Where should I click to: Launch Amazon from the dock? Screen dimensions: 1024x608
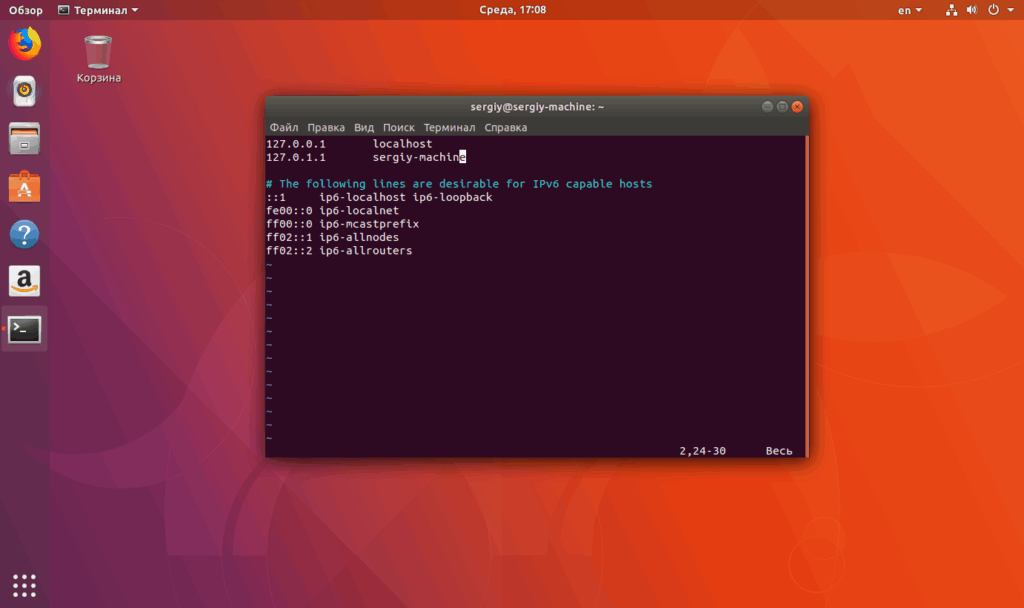tap(24, 281)
